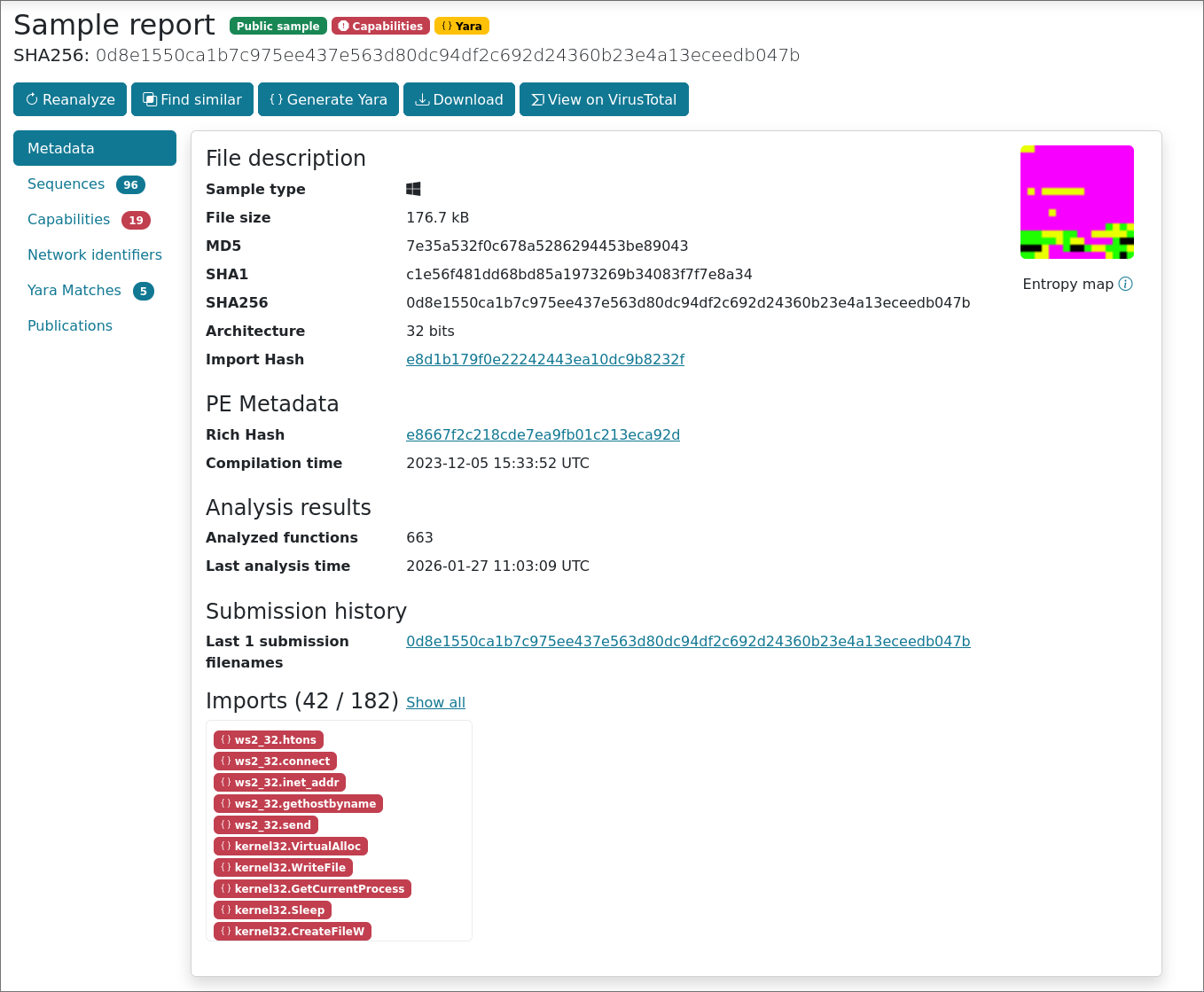Click the Public sample badge

pos(278,27)
